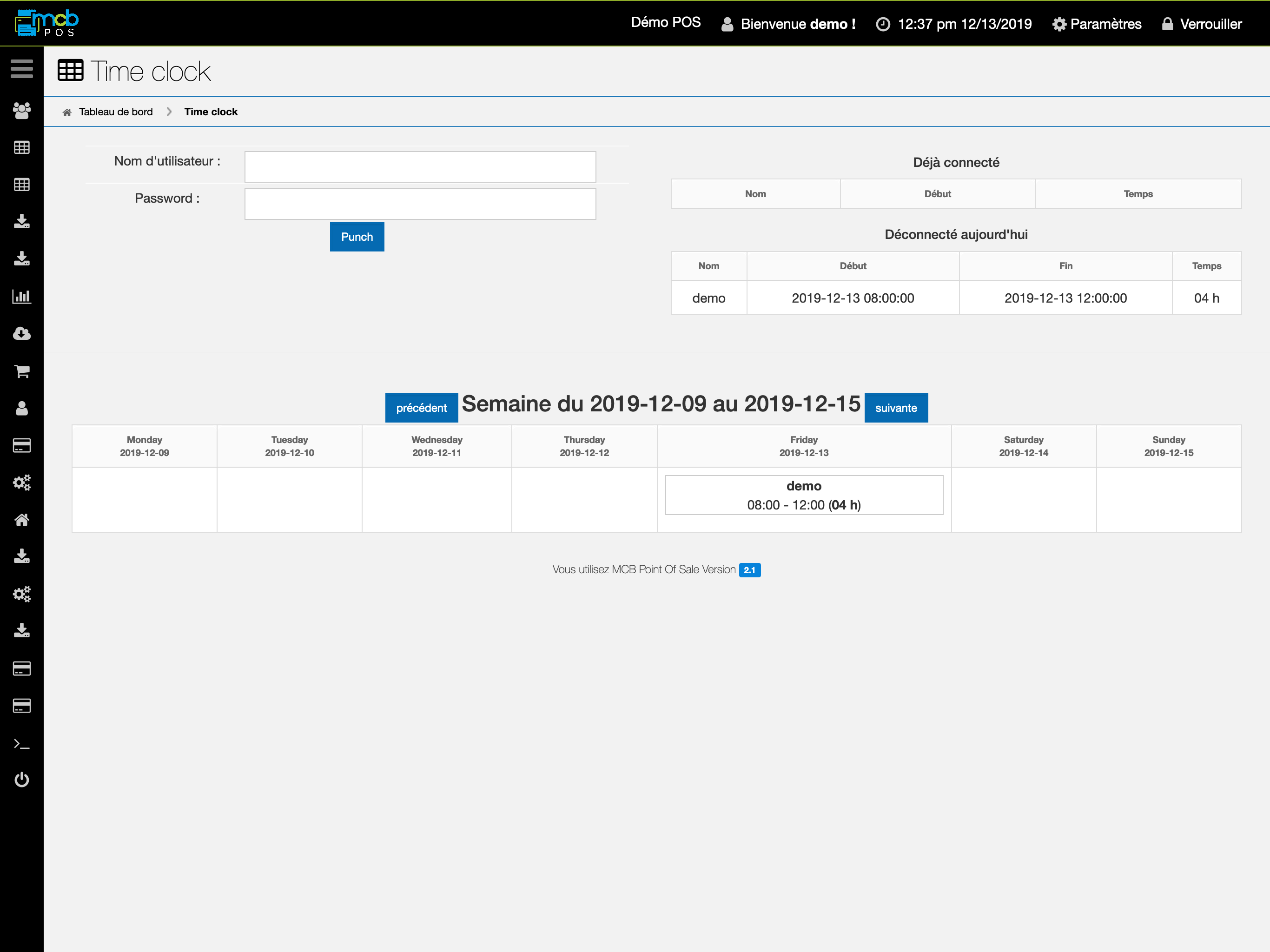Screen dimensions: 1270x952
Task: Click 2019-12-13 08:00:00 start cell
Action: click(853, 298)
